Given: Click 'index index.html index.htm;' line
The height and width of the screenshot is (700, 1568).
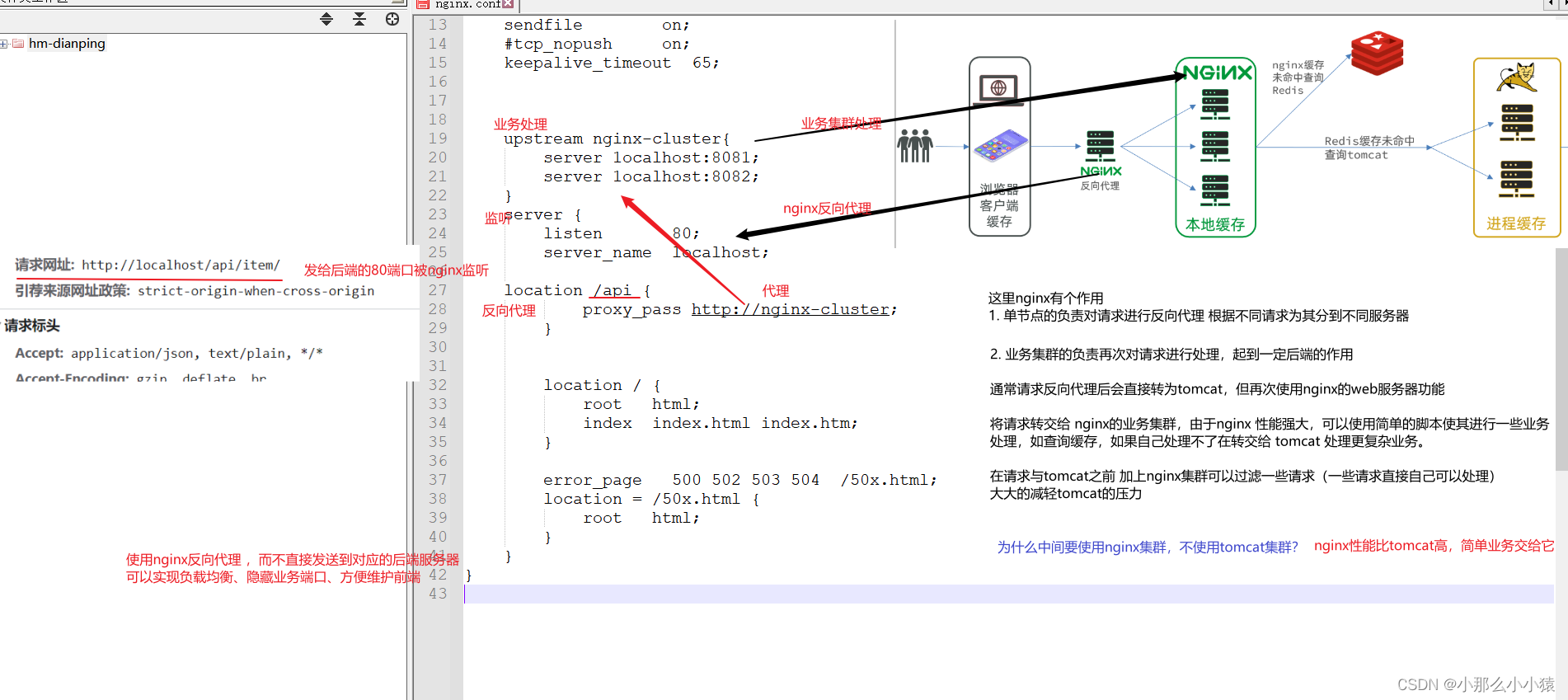Looking at the screenshot, I should (x=721, y=423).
